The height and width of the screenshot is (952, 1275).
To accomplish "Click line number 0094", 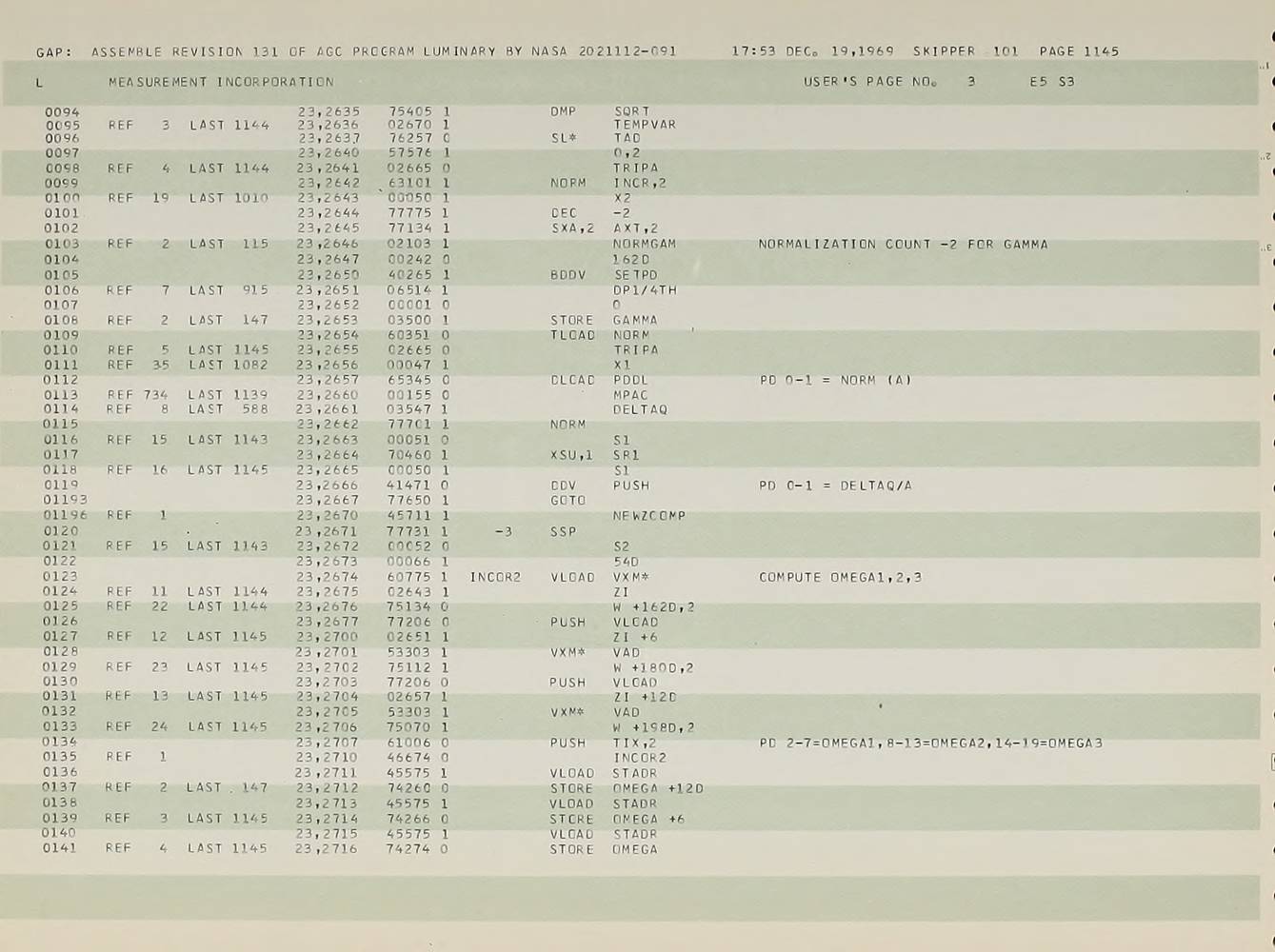I will (x=63, y=111).
